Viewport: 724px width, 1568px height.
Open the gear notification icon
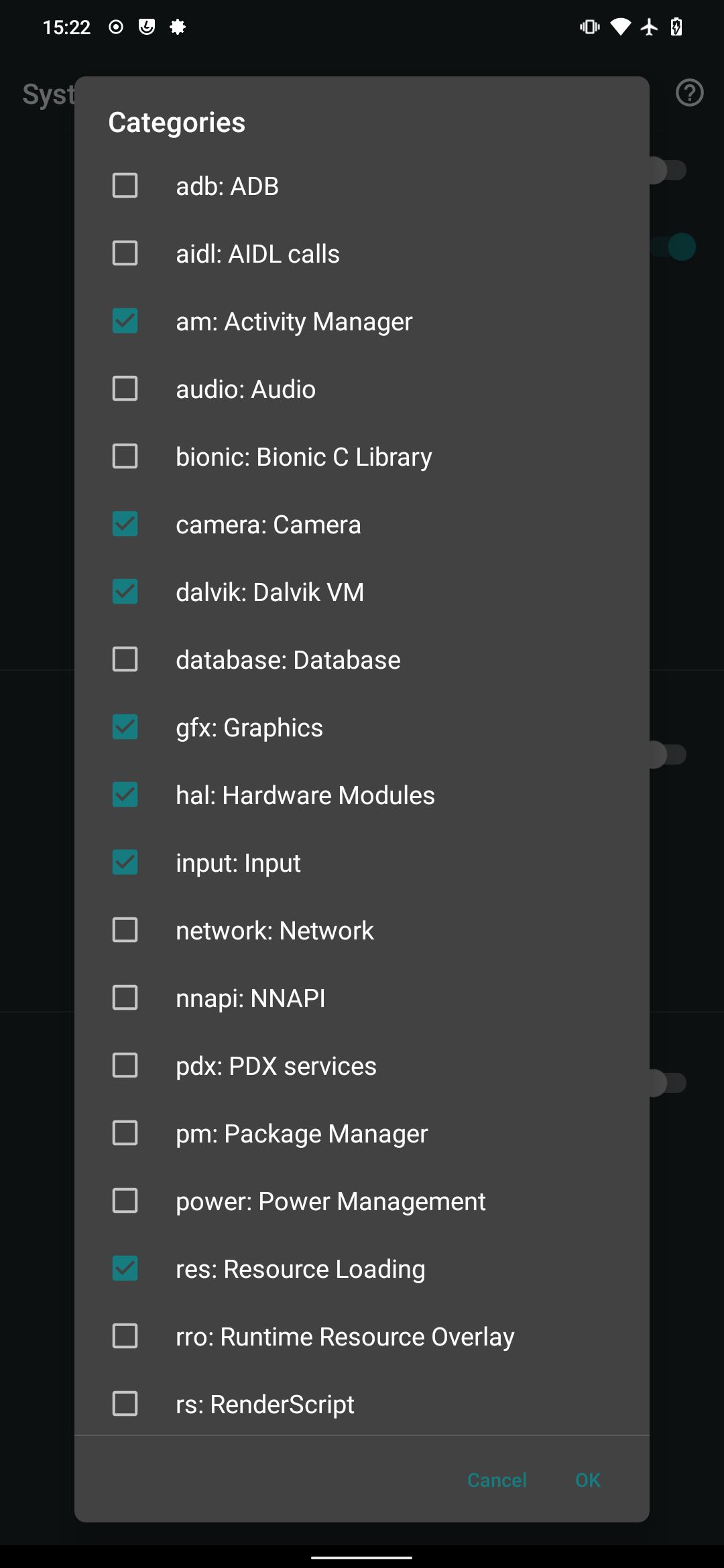pyautogui.click(x=178, y=27)
